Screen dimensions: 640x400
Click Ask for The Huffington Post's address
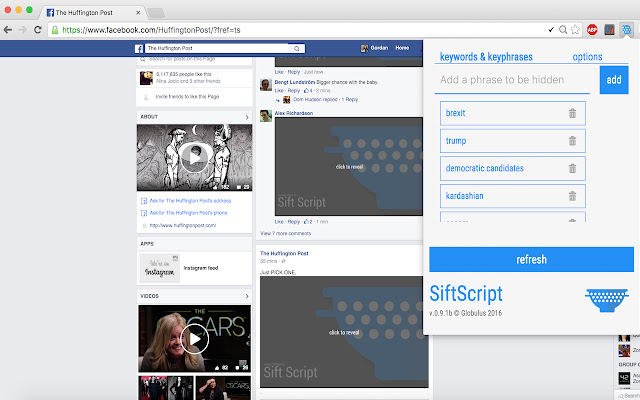[190, 201]
